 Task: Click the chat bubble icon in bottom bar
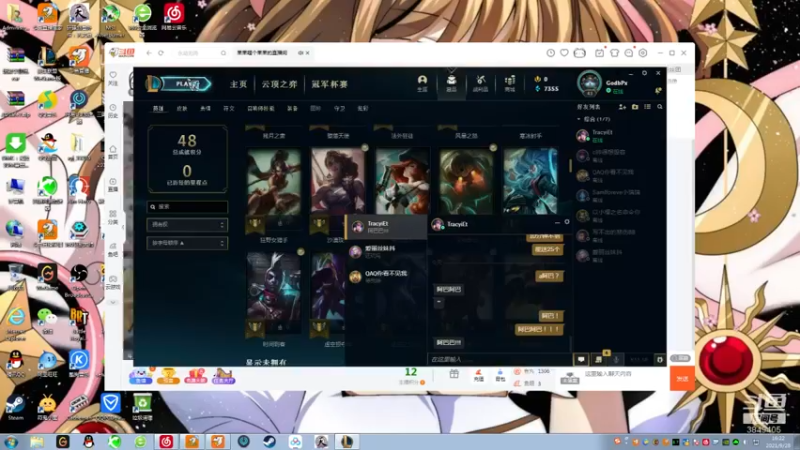(581, 360)
